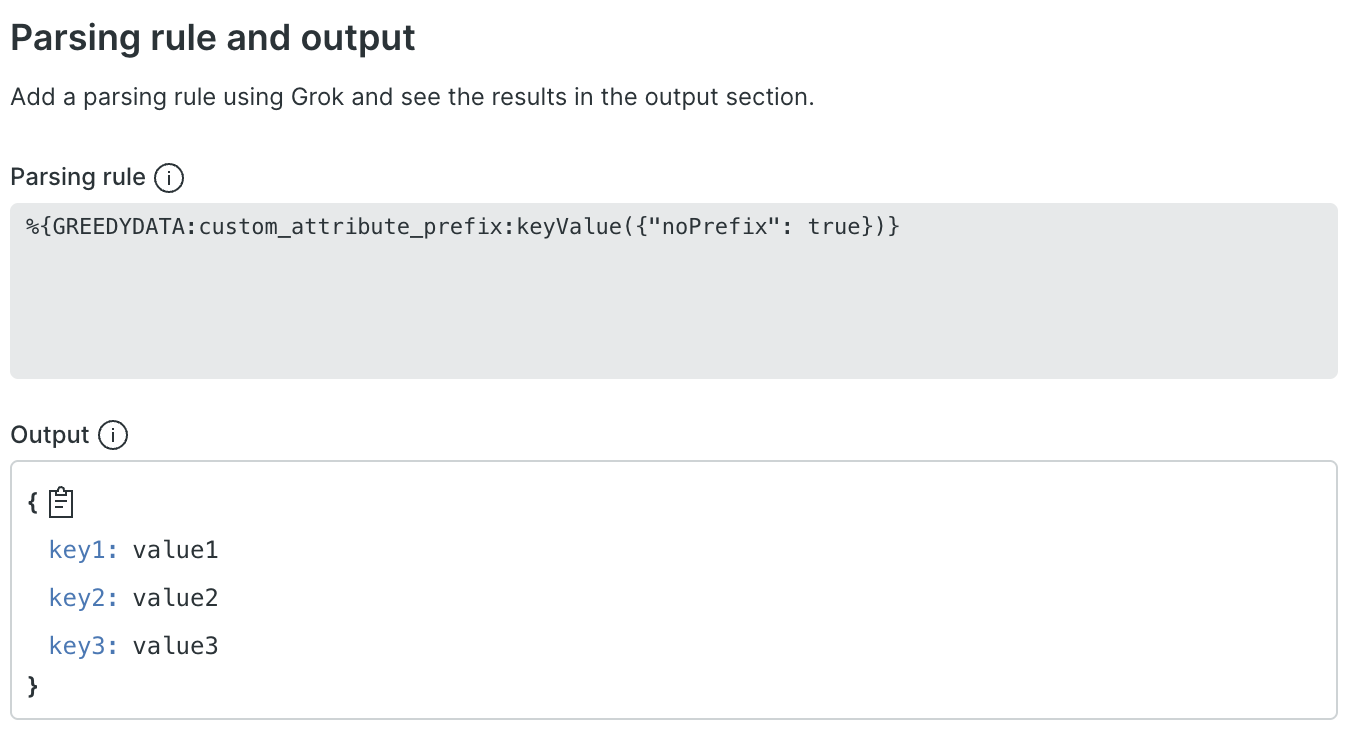The image size is (1360, 738).
Task: Click the Parsing rule and output heading
Action: tap(212, 38)
